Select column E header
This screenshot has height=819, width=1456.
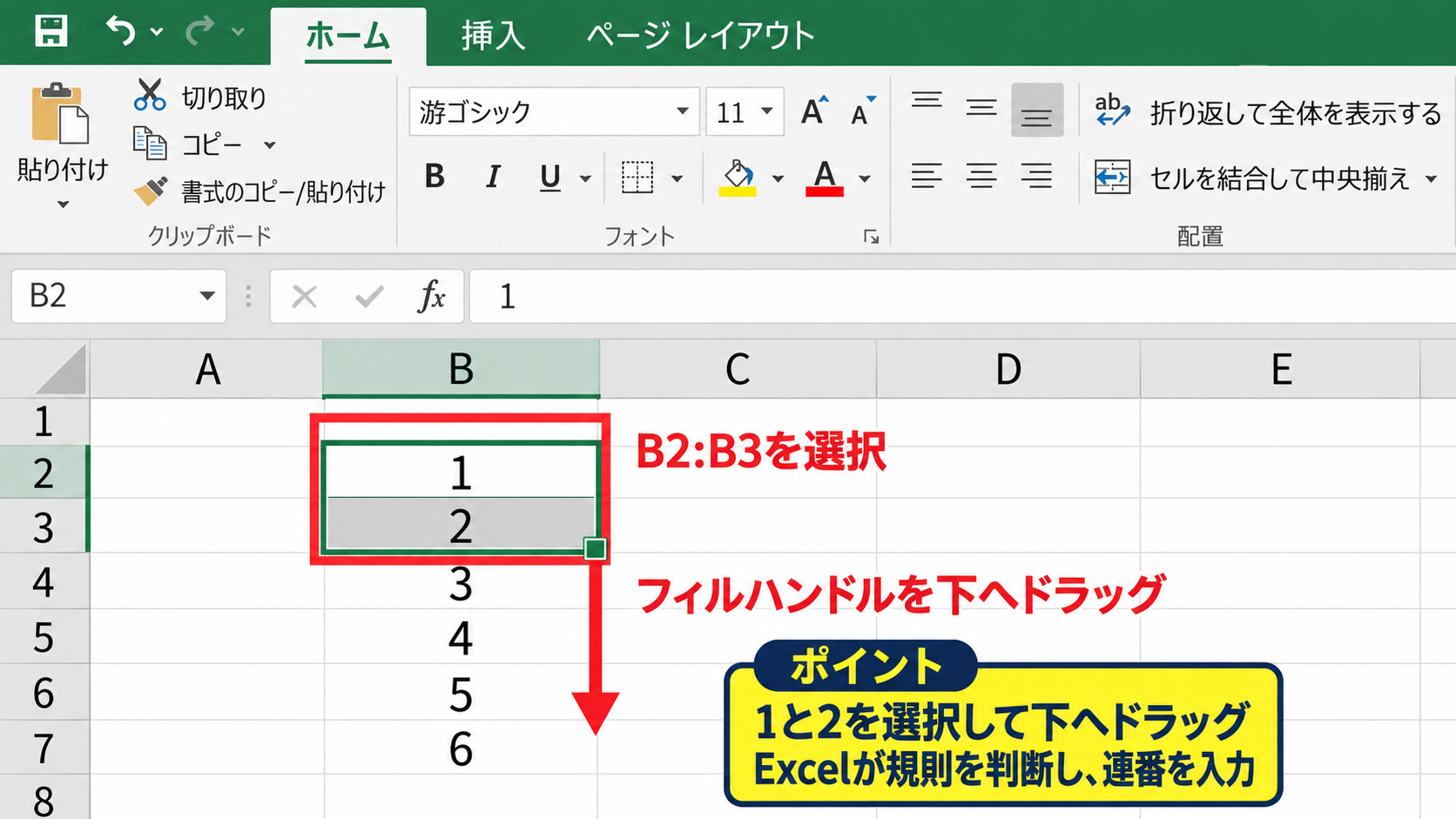tap(1281, 369)
